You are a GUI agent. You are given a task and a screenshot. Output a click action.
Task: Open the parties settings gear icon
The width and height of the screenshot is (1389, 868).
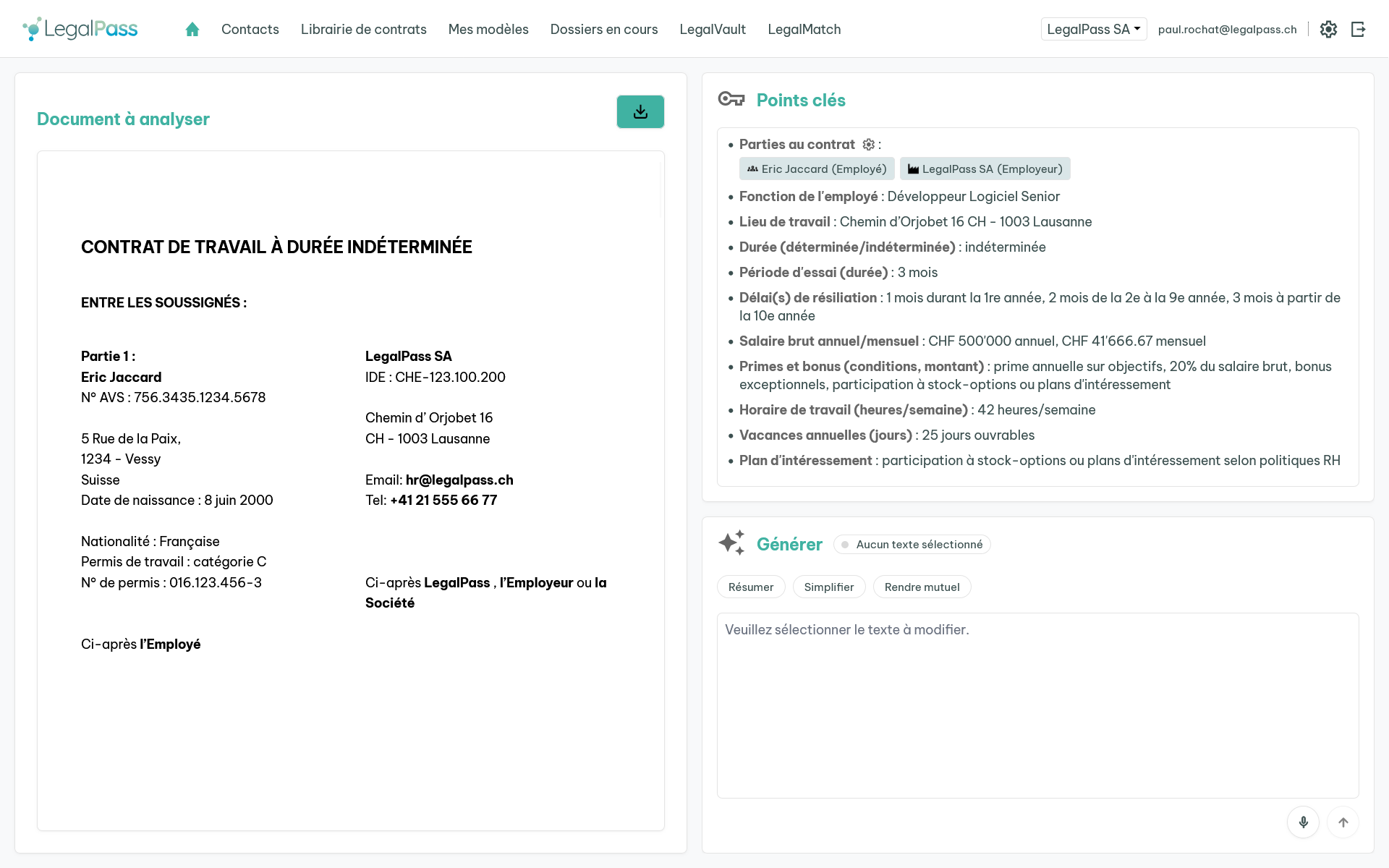869,145
